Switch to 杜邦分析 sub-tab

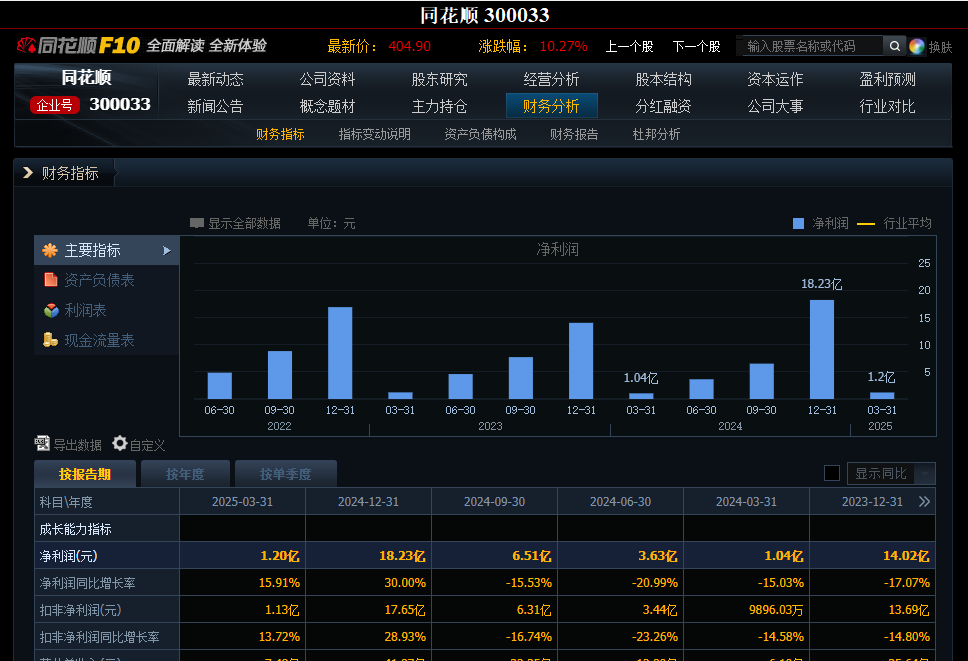pyautogui.click(x=656, y=134)
